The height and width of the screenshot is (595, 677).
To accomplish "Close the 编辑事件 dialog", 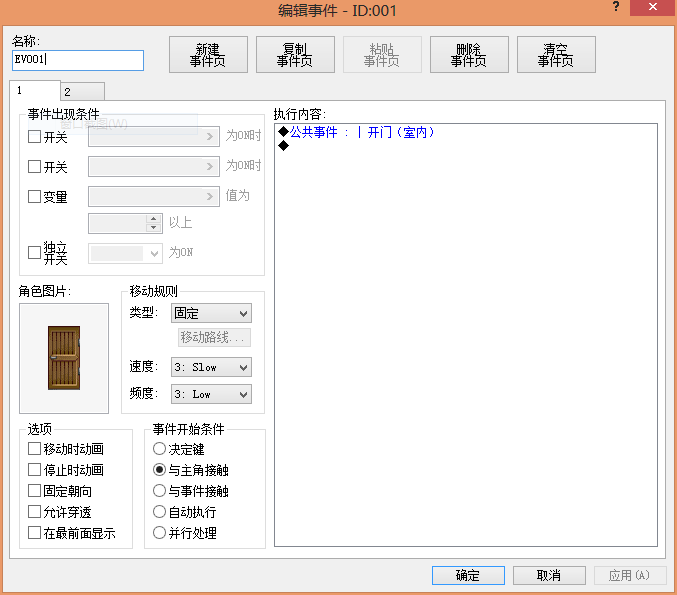I will (x=652, y=7).
